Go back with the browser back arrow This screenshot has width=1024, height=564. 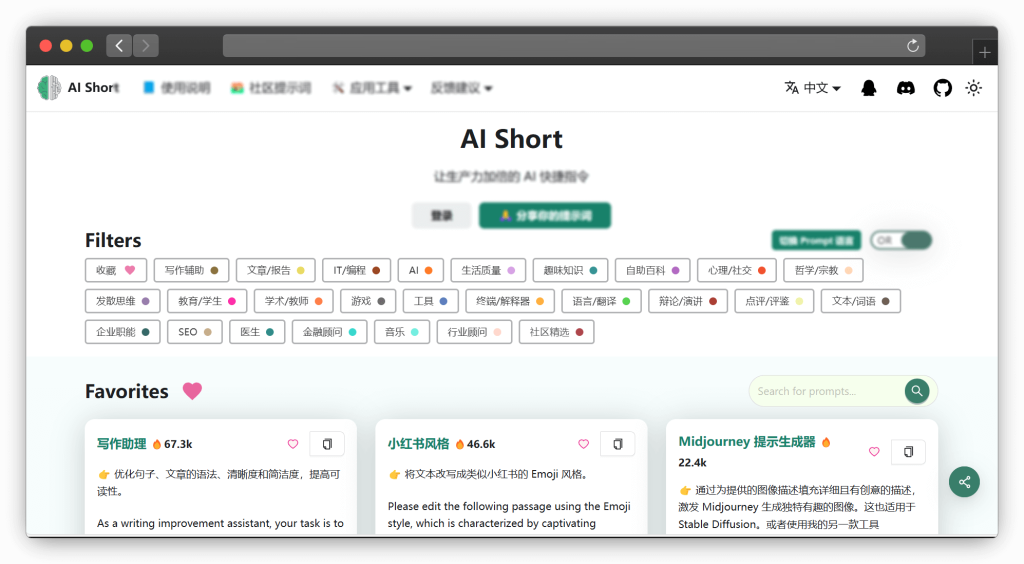coord(119,46)
